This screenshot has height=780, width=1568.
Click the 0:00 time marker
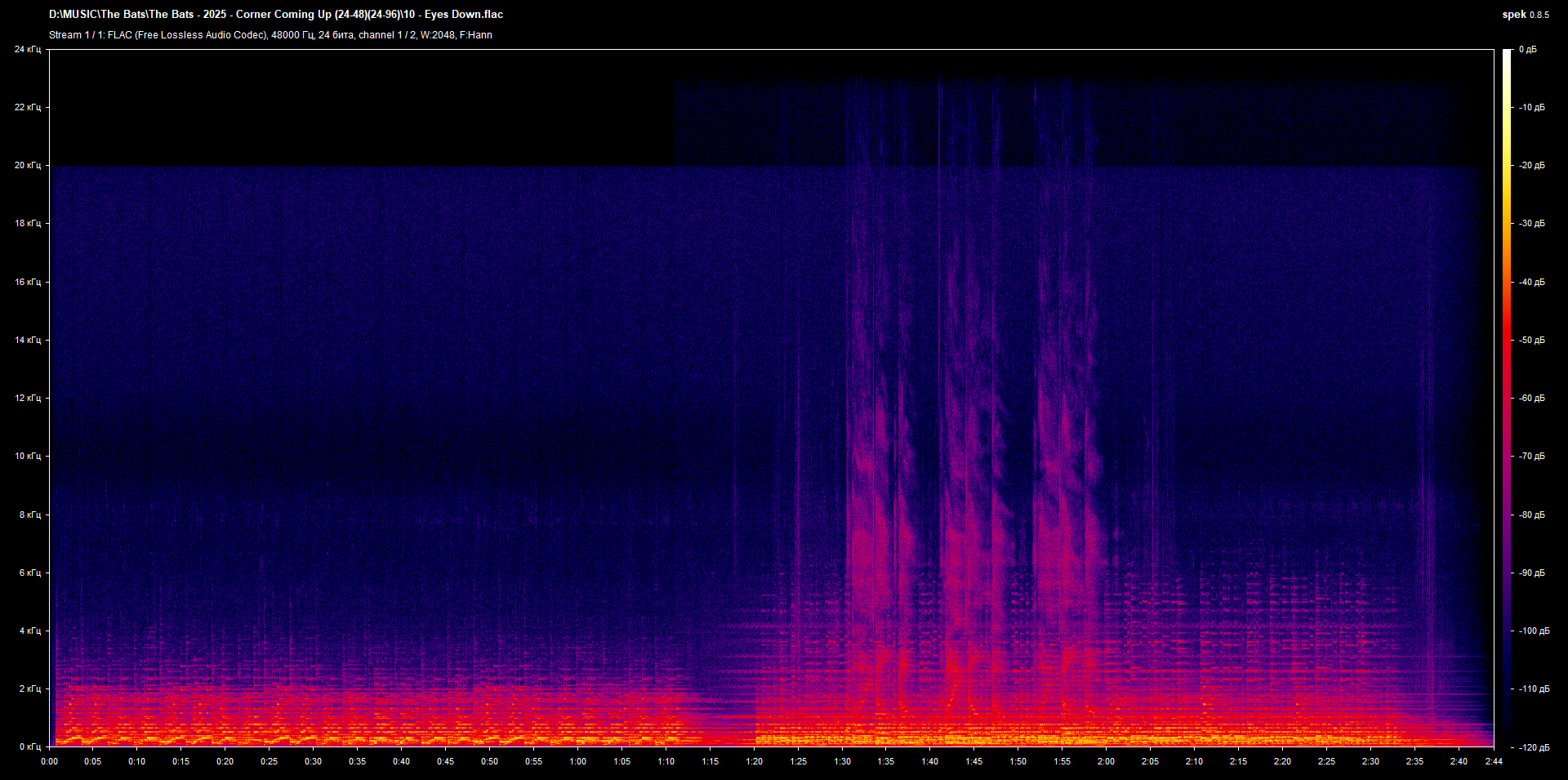point(49,761)
